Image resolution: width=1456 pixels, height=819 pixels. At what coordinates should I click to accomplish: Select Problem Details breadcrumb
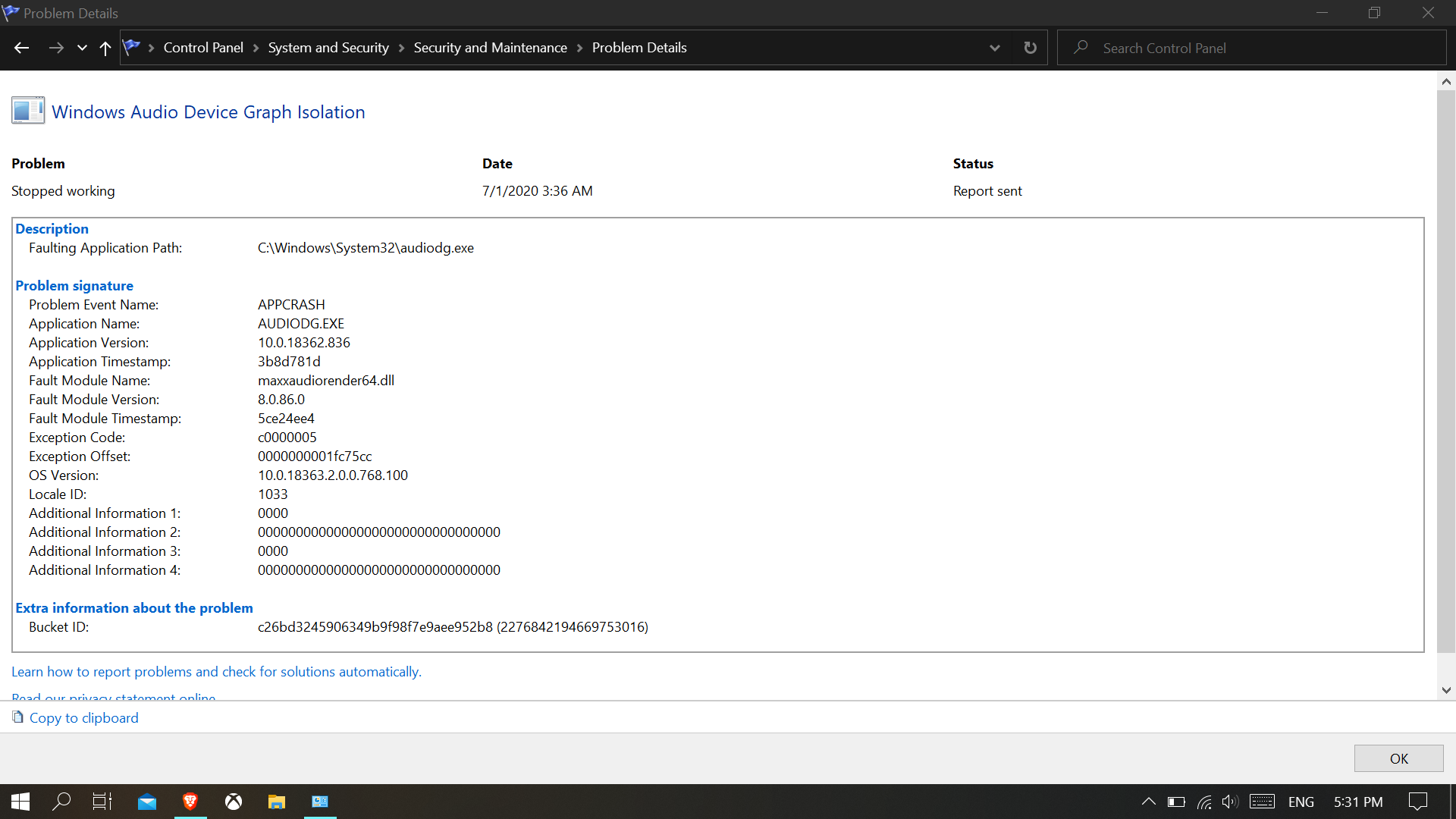click(x=639, y=48)
